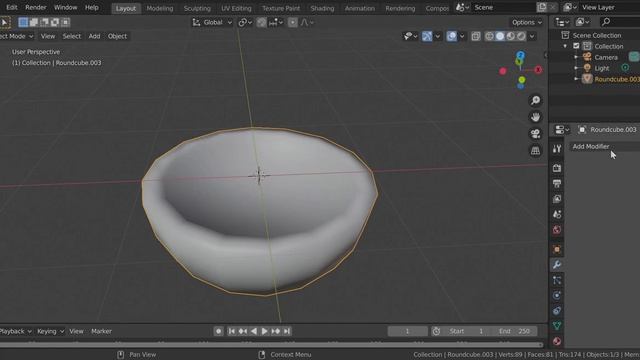Screen dimensions: 640x360
Task: Toggle proportional editing button
Action: (x=293, y=22)
